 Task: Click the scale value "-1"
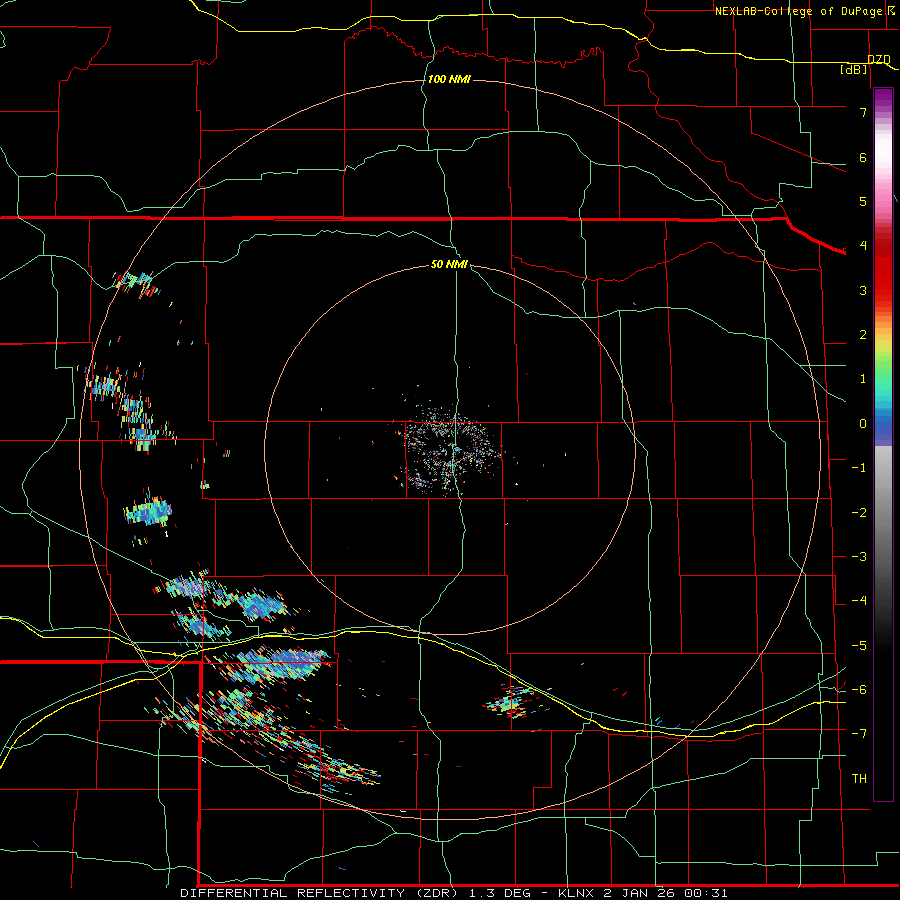click(859, 468)
